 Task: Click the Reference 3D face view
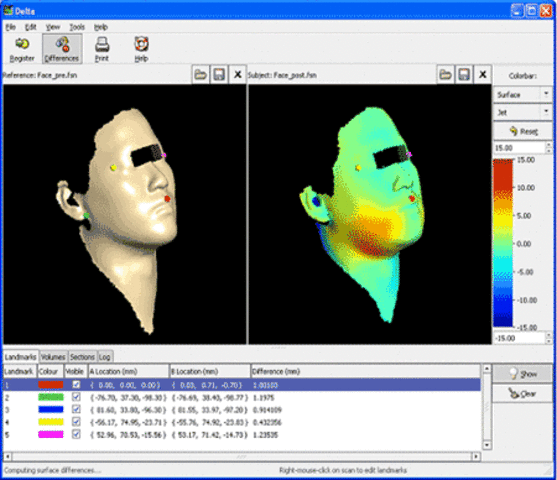point(124,214)
